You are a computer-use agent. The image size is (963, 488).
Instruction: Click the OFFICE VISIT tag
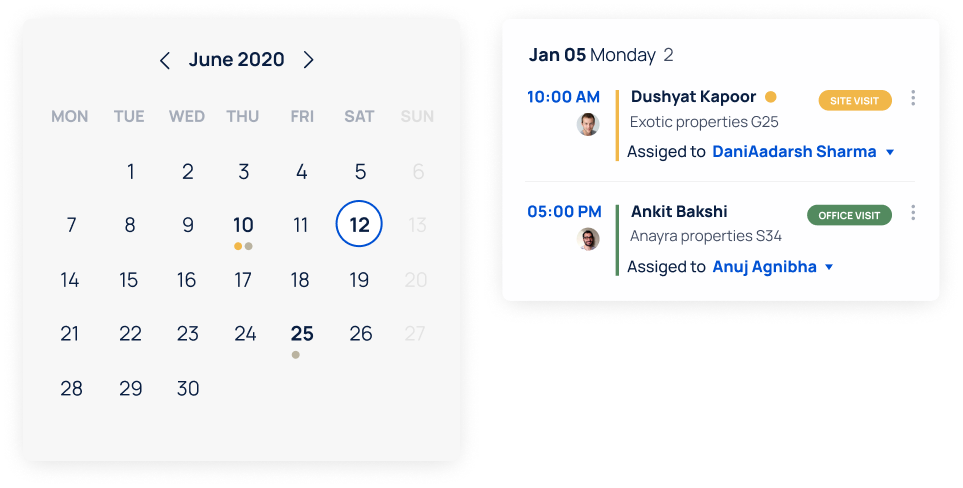pos(849,215)
